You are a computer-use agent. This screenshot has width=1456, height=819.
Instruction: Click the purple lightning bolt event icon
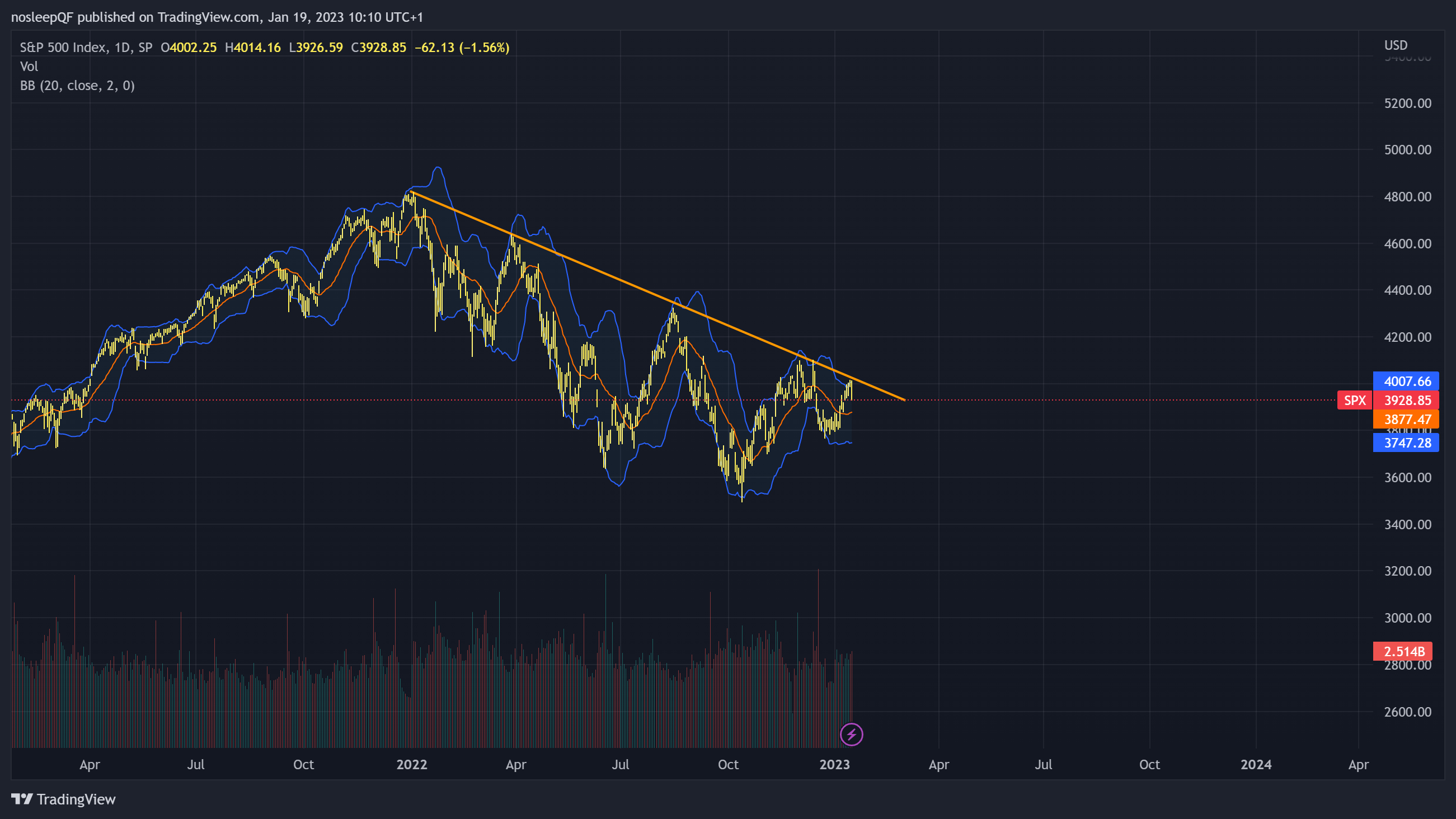point(851,734)
